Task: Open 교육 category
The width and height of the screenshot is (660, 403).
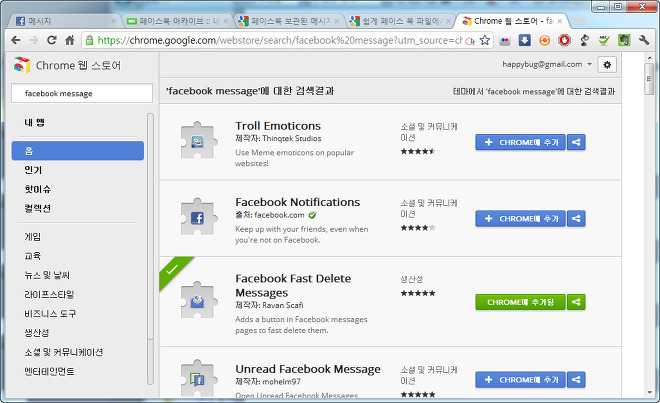Action: 32,256
